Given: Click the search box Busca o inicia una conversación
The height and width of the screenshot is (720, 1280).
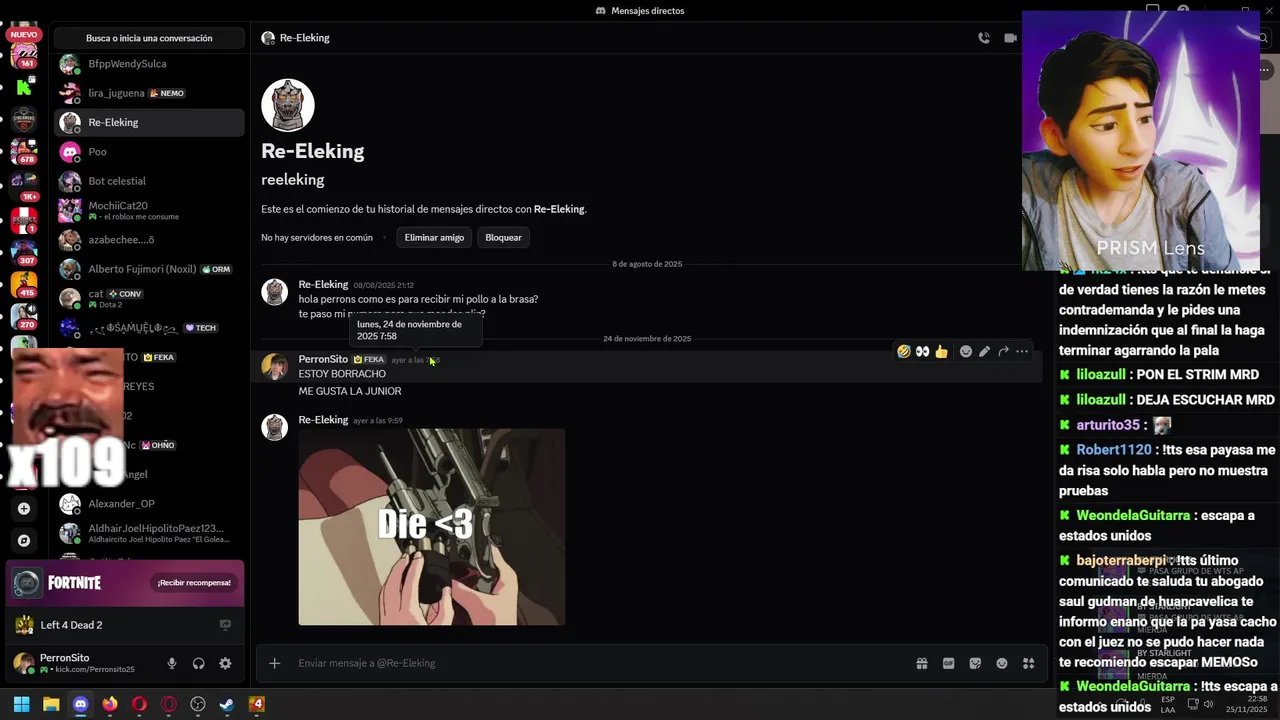Looking at the screenshot, I should pos(149,38).
